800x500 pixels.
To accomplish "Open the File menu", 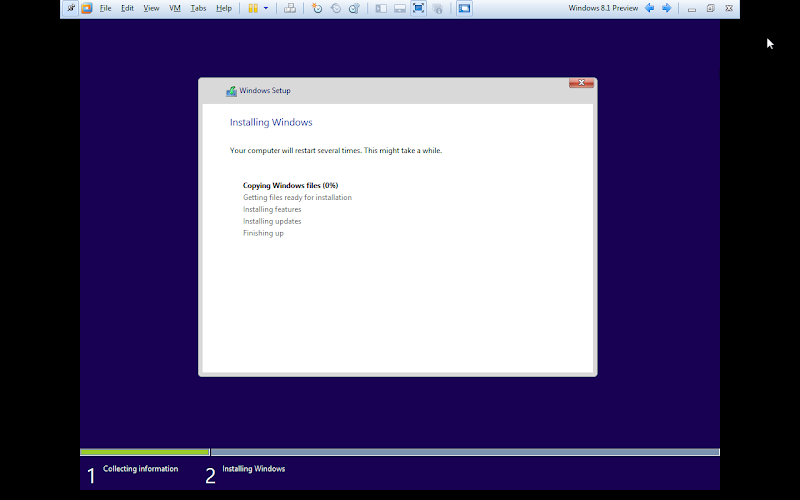I will click(105, 8).
